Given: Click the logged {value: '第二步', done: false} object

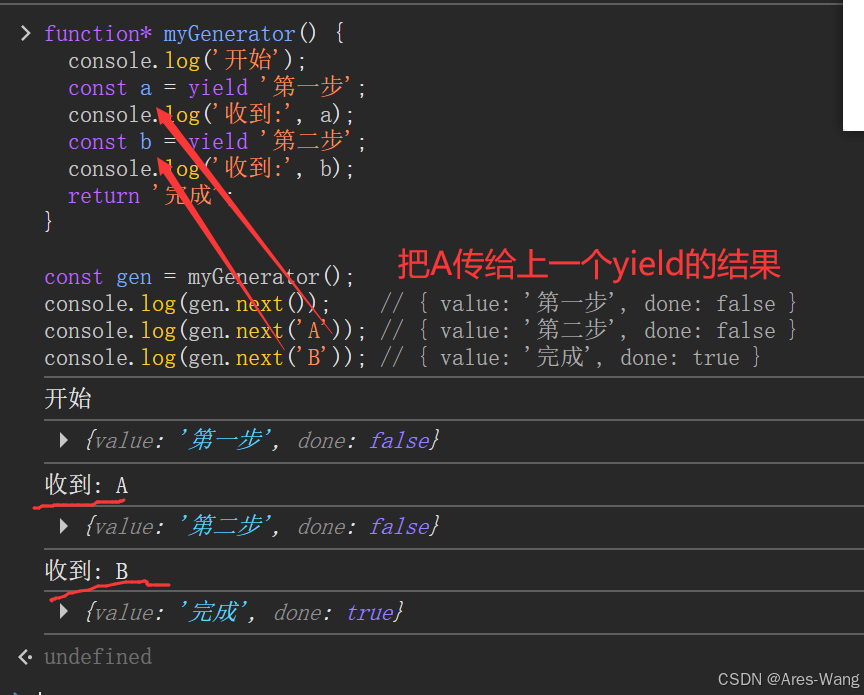Looking at the screenshot, I should coord(262,526).
